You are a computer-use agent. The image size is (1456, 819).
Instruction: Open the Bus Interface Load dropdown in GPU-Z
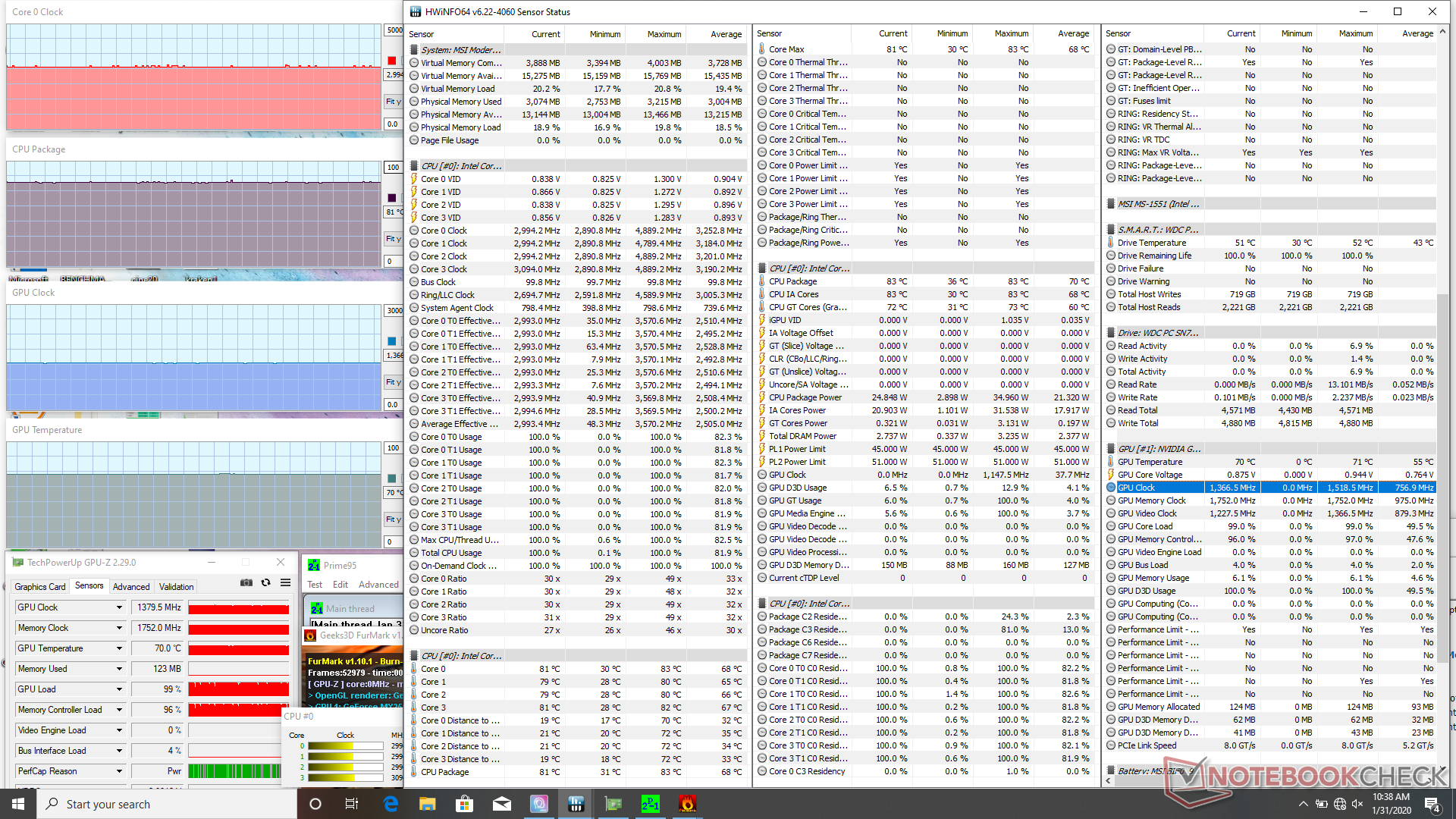(x=119, y=751)
